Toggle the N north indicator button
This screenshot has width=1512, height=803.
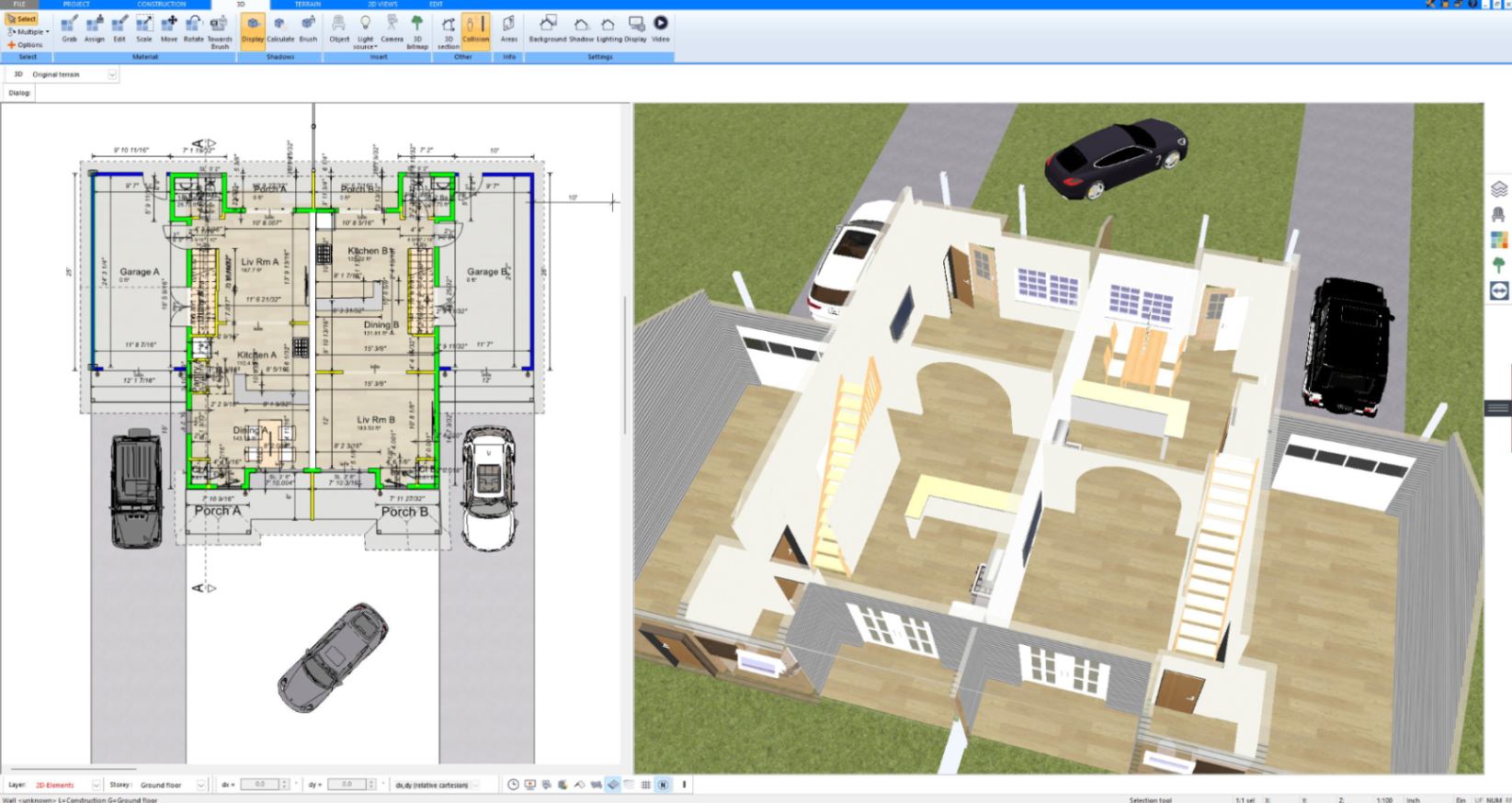click(x=663, y=785)
